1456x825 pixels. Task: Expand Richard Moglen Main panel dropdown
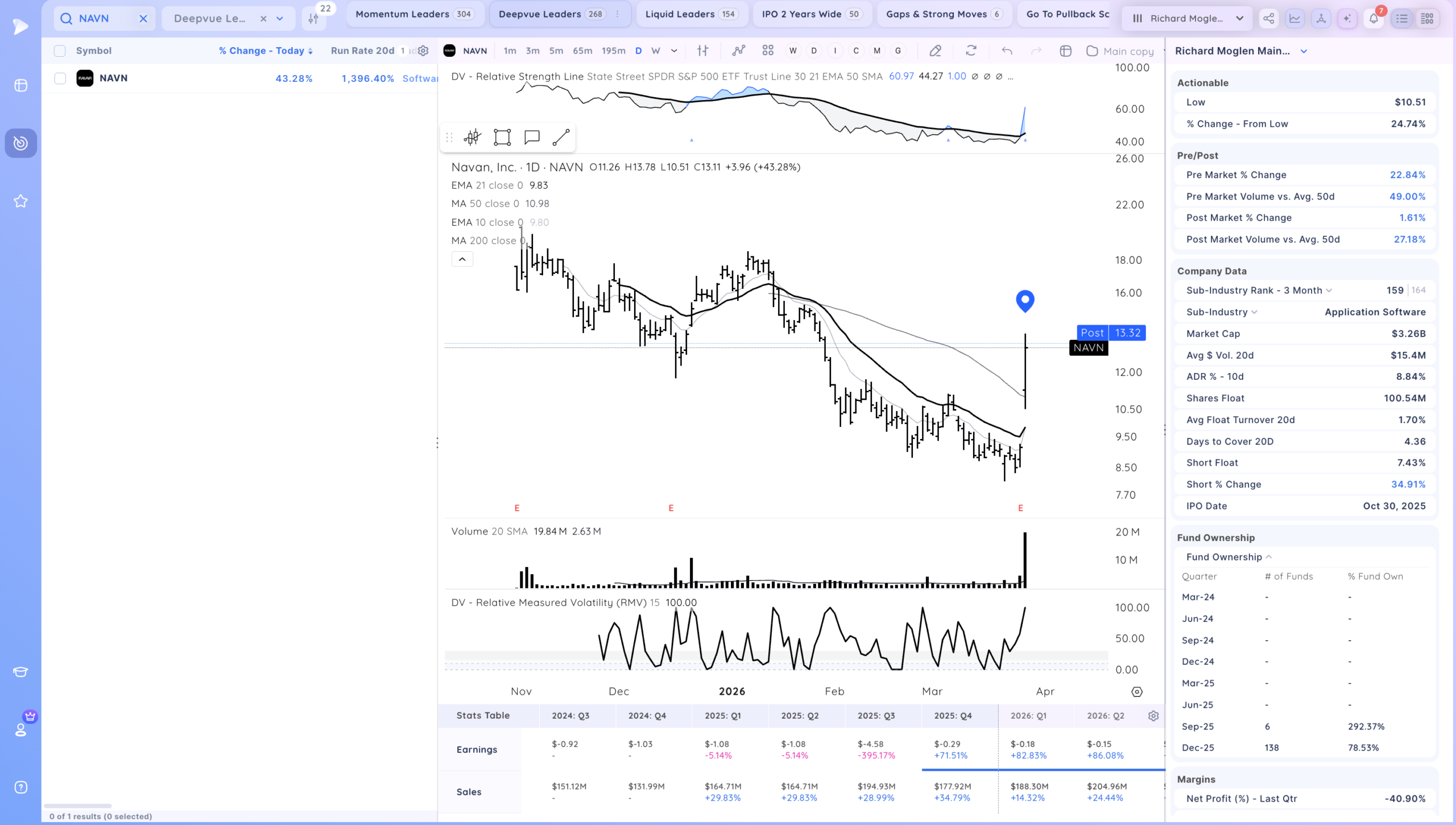click(x=1304, y=51)
